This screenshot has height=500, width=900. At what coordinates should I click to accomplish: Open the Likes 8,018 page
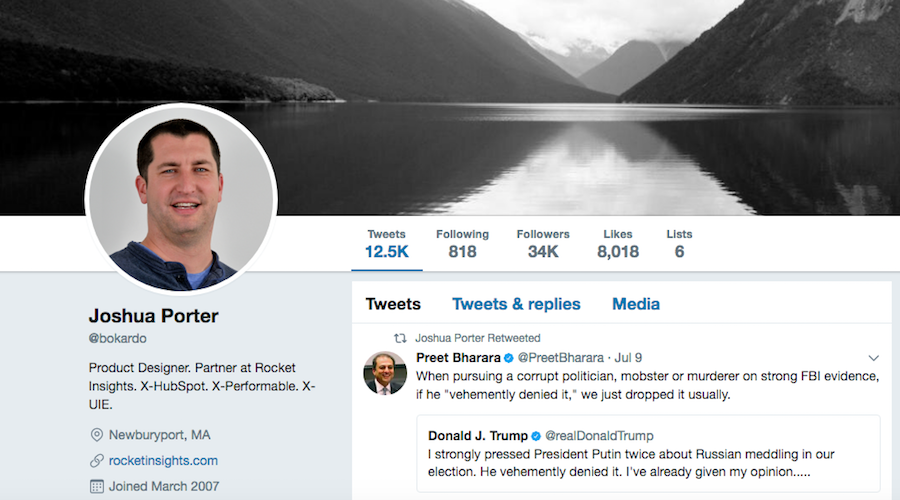tap(618, 244)
